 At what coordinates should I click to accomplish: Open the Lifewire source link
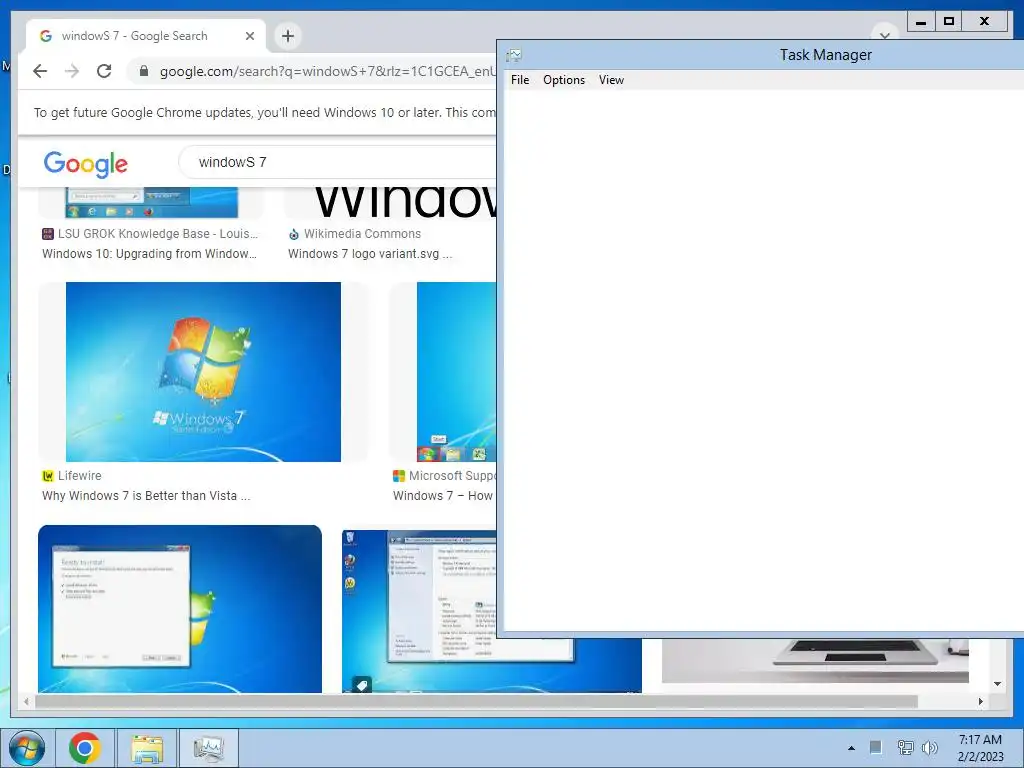pyautogui.click(x=72, y=475)
